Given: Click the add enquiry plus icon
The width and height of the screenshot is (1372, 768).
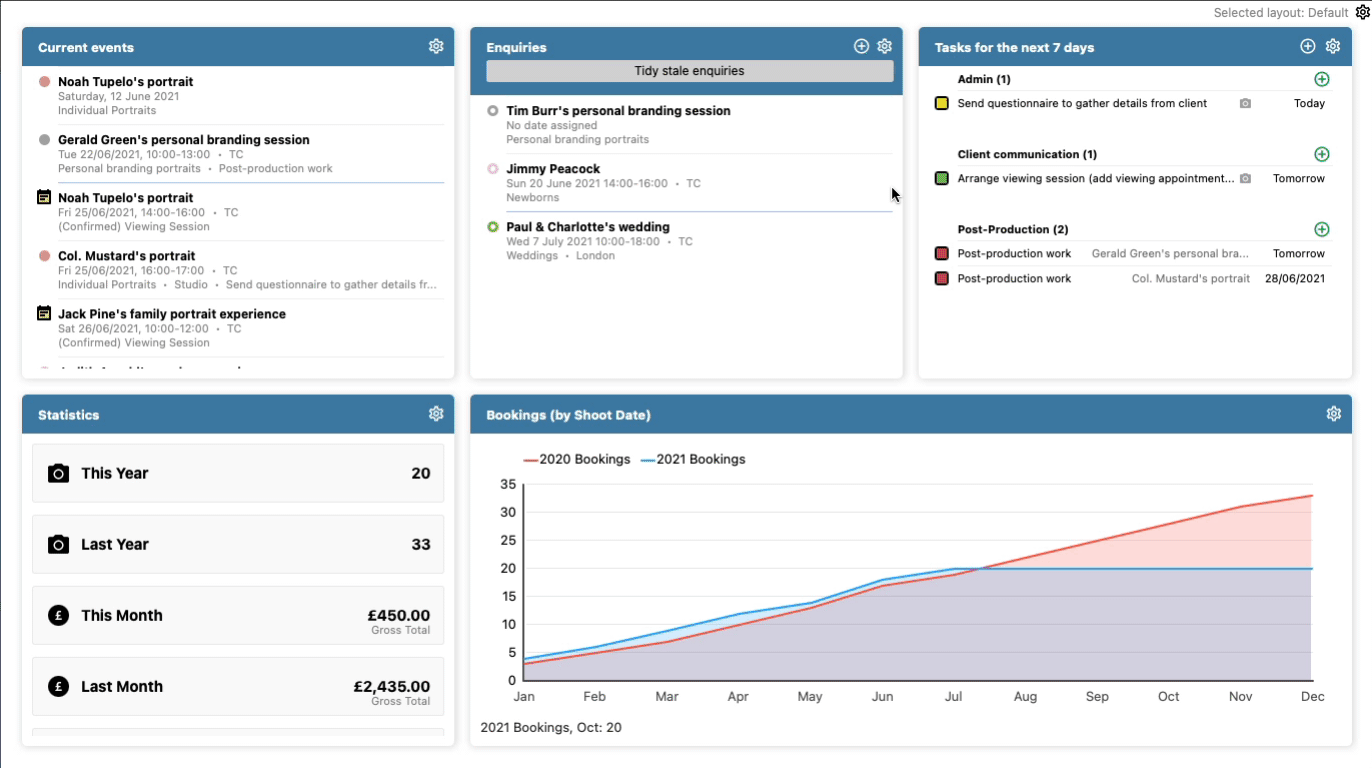Looking at the screenshot, I should tap(861, 47).
